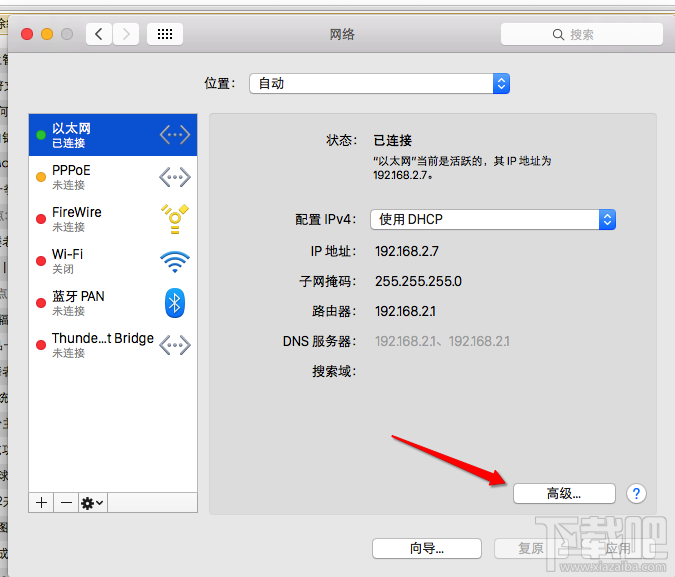675x577 pixels.
Task: Click the yellow FireWire icon
Action: click(x=175, y=219)
